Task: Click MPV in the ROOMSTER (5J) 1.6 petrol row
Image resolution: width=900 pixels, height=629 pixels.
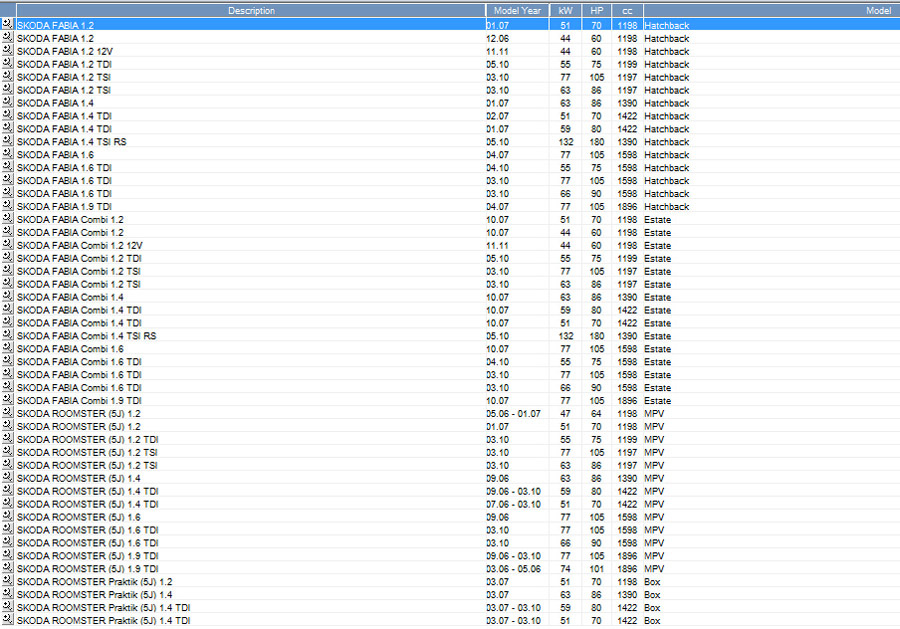Action: pos(654,517)
